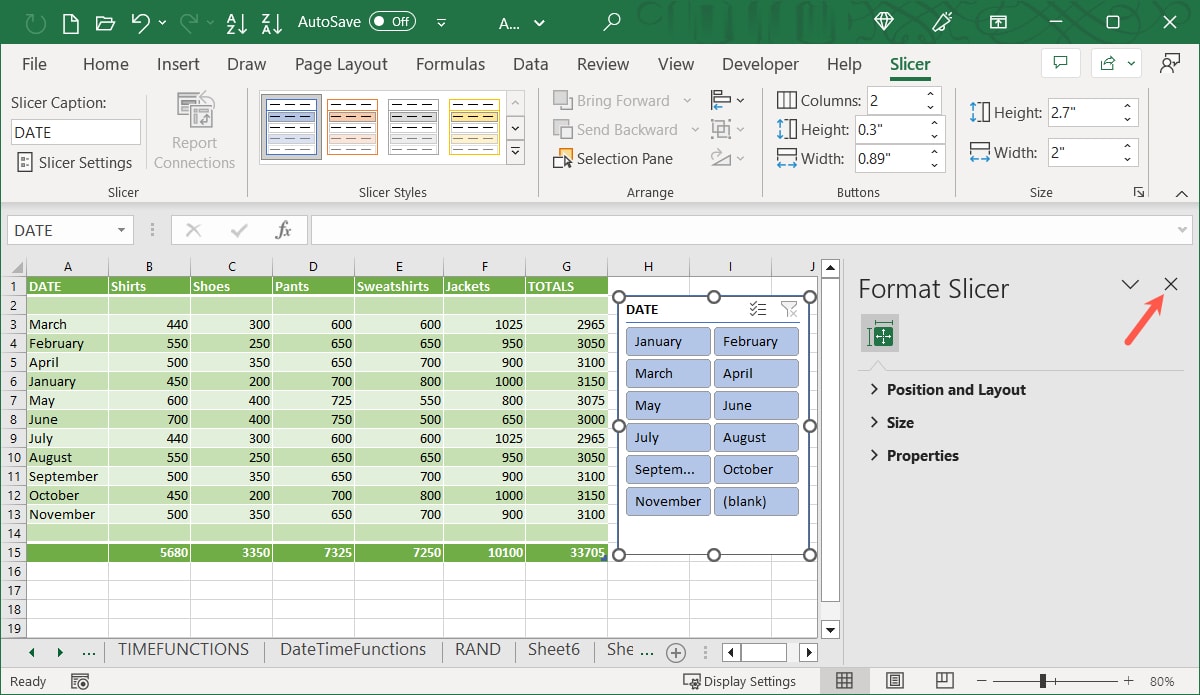Viewport: 1200px width, 695px height.
Task: Open the Search magnifier icon
Action: pos(612,21)
